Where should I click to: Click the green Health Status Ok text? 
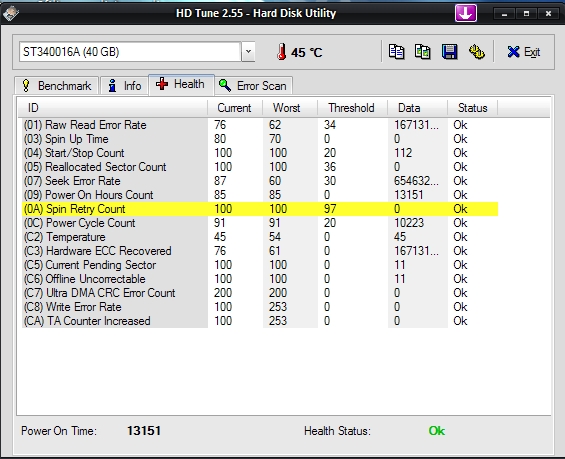tap(437, 431)
